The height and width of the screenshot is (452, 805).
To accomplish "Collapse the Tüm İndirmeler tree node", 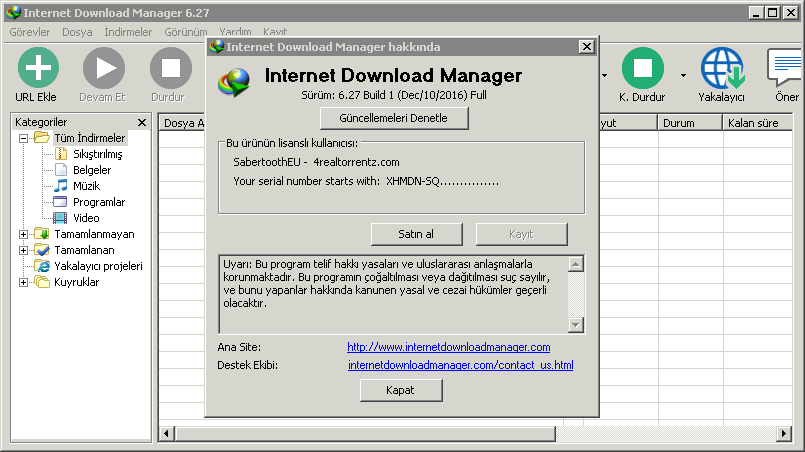I will pyautogui.click(x=23, y=138).
